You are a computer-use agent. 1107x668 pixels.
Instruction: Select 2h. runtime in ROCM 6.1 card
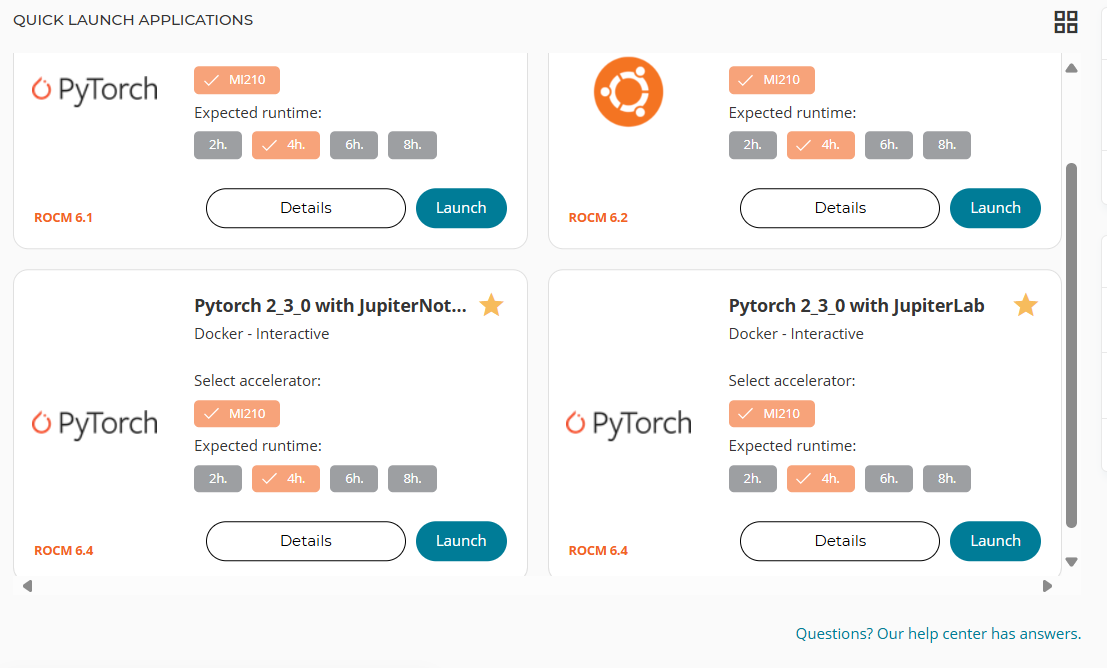point(218,145)
